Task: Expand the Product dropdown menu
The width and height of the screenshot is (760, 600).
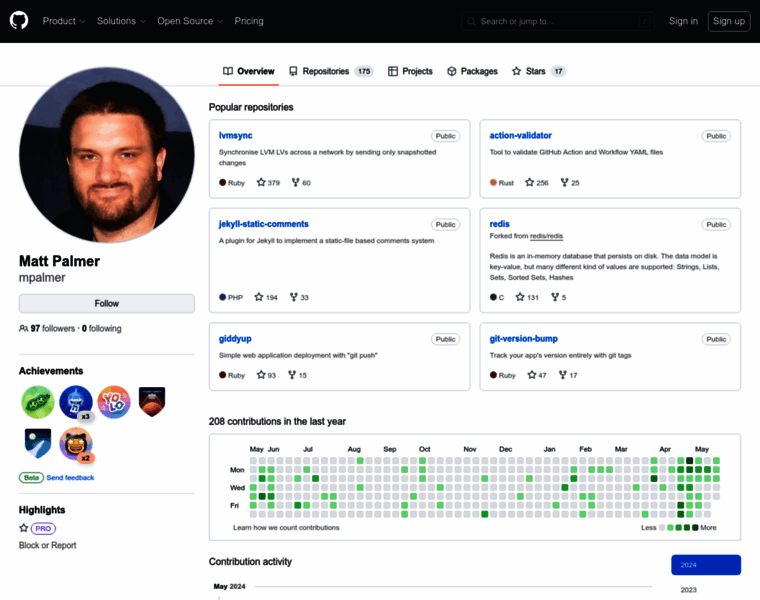Action: [63, 21]
